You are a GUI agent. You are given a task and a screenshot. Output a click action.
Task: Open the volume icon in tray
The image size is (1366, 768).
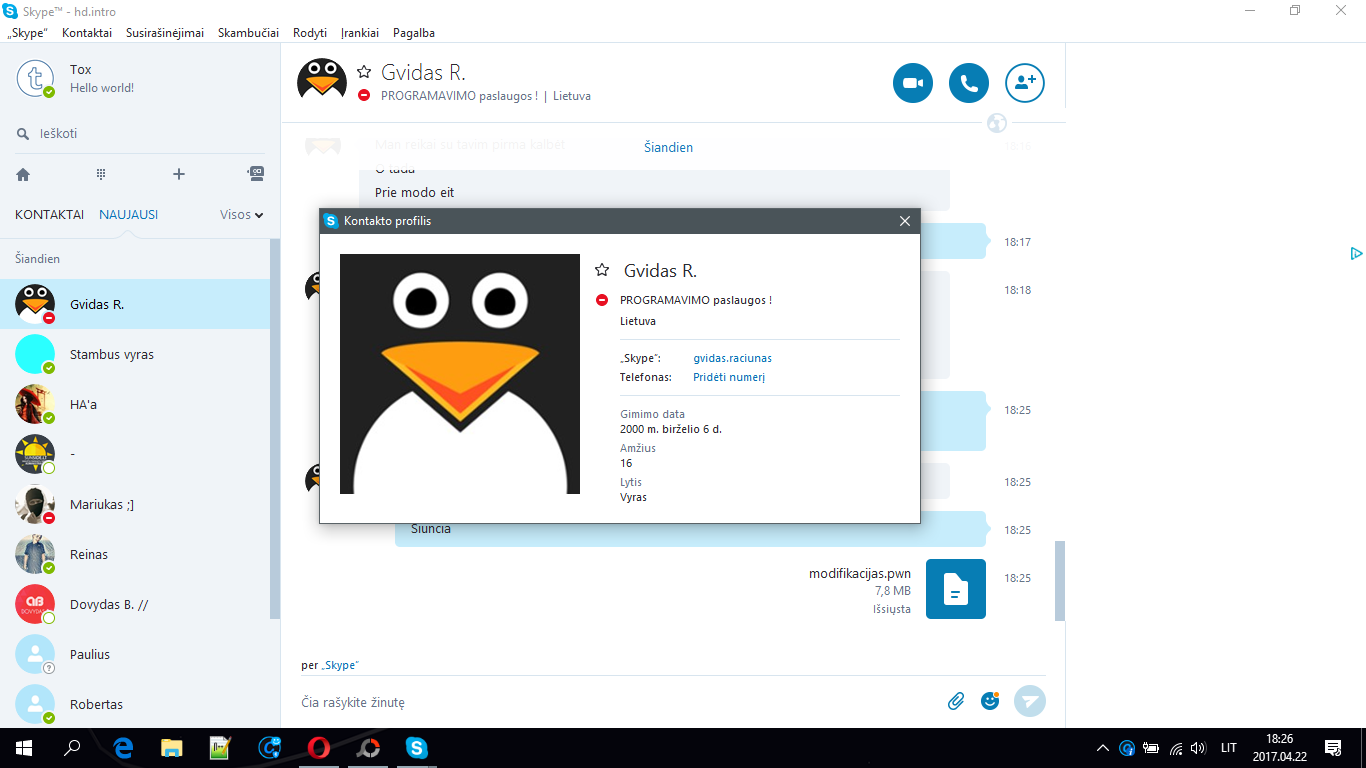click(1198, 747)
